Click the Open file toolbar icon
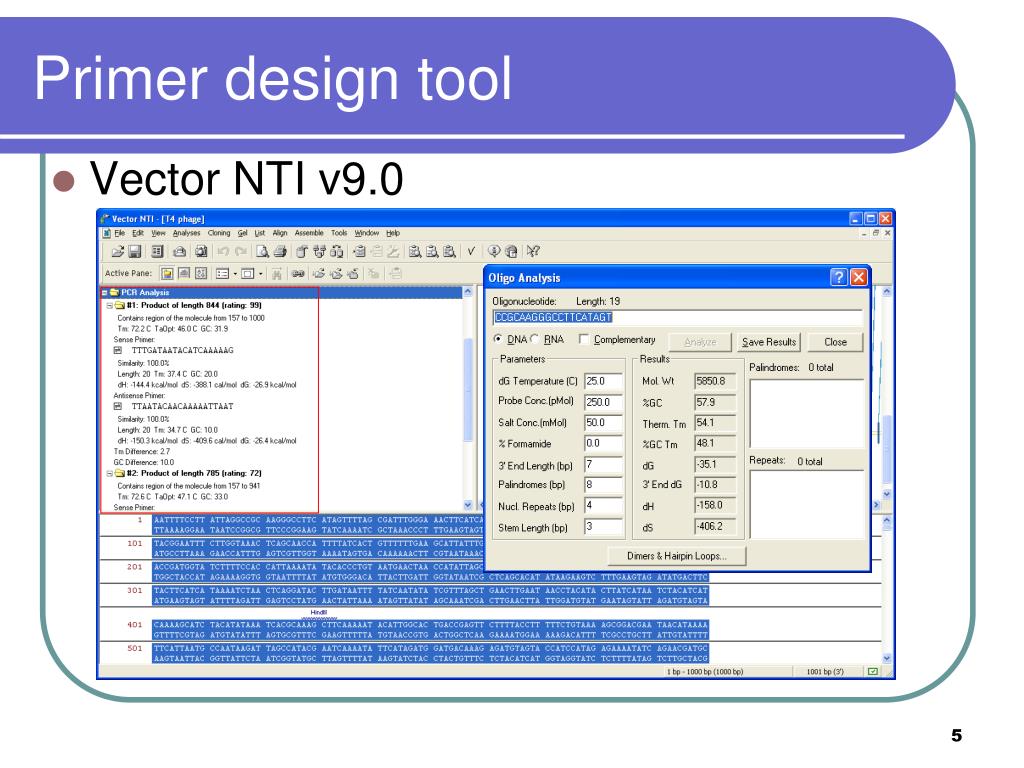This screenshot has width=1024, height=768. tap(118, 251)
